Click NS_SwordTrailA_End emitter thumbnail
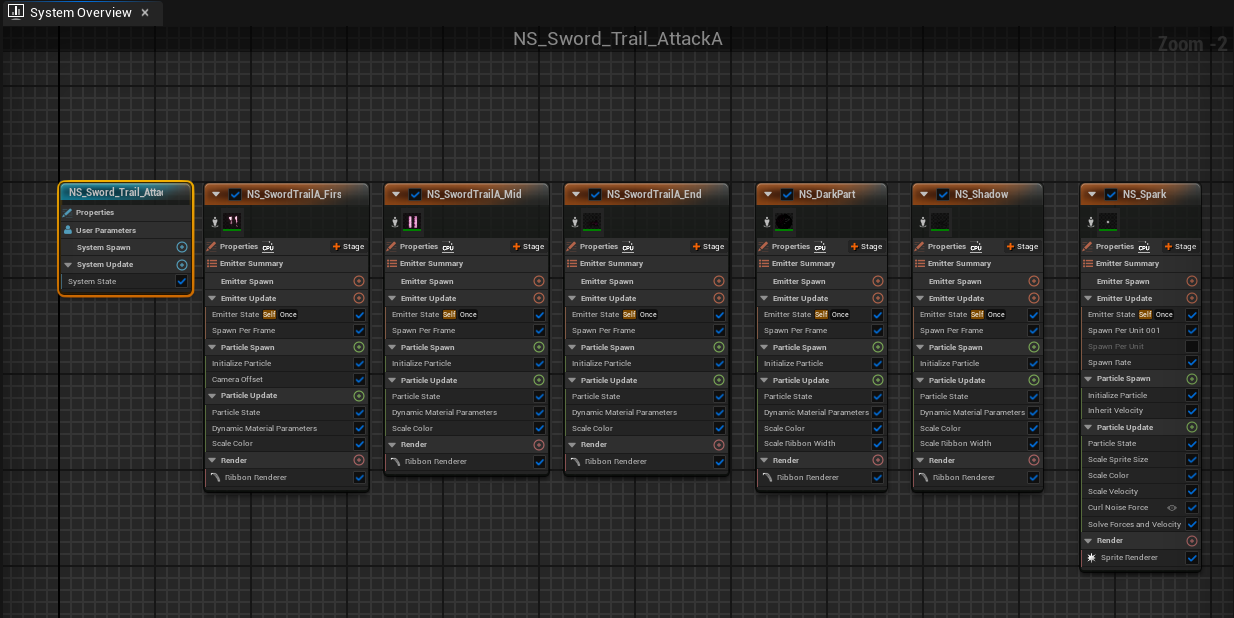This screenshot has width=1234, height=618. point(593,221)
